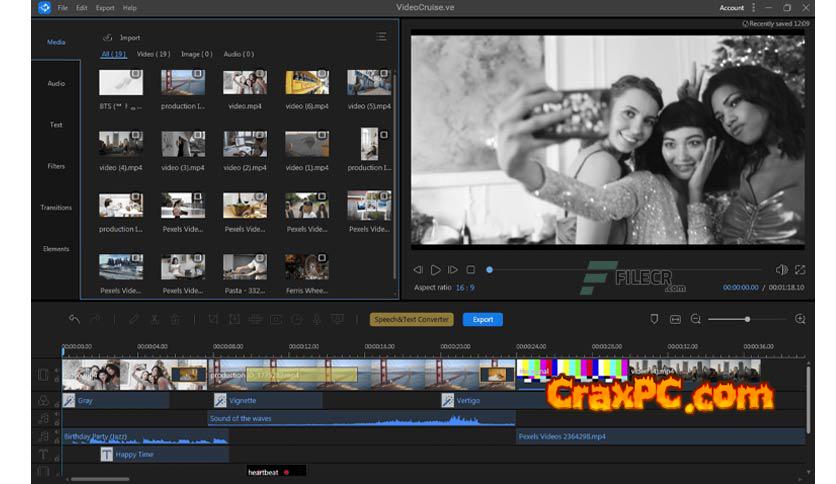Click the Import icon in media panel
The width and height of the screenshot is (836, 484).
click(108, 38)
